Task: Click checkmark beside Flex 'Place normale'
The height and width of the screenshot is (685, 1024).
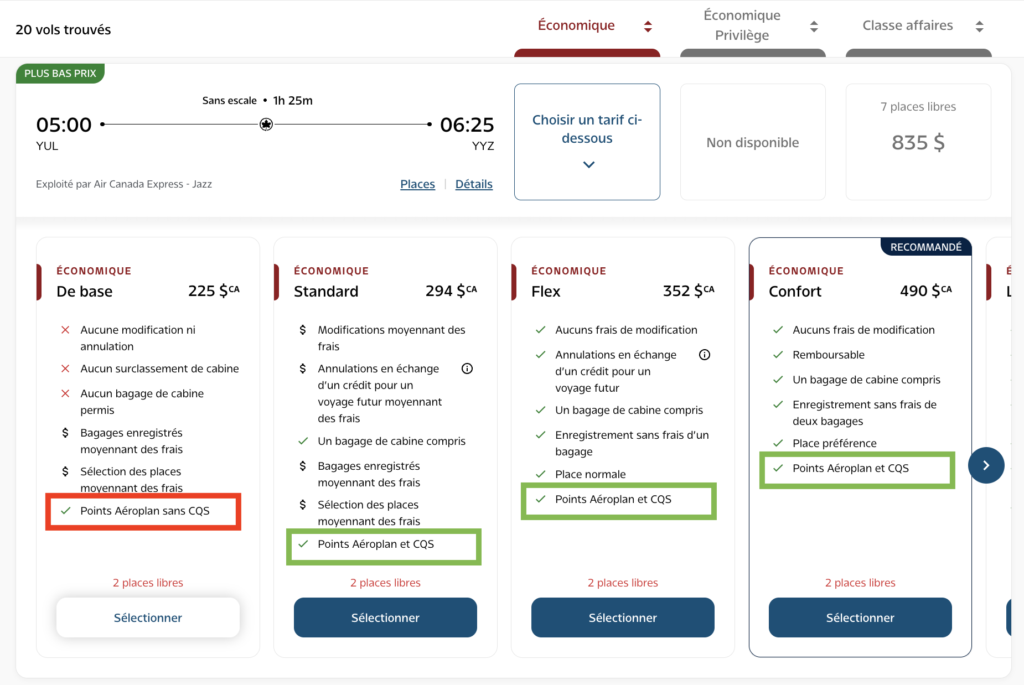Action: click(540, 475)
